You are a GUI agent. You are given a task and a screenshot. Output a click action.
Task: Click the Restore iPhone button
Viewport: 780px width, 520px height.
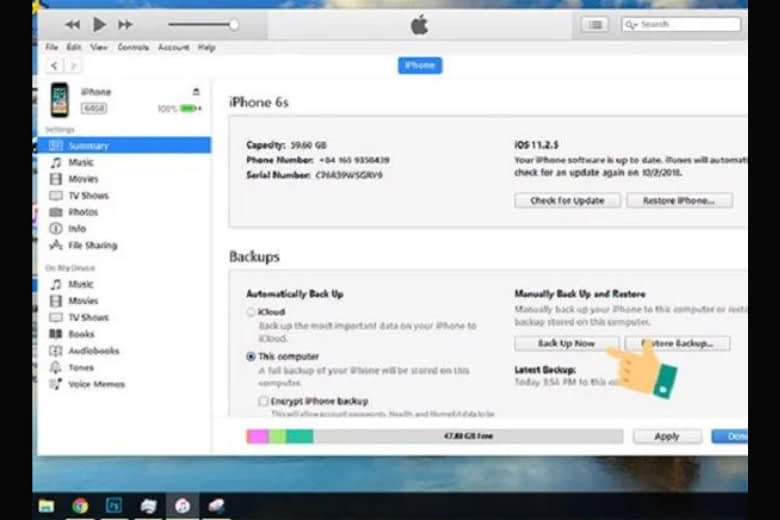[679, 201]
